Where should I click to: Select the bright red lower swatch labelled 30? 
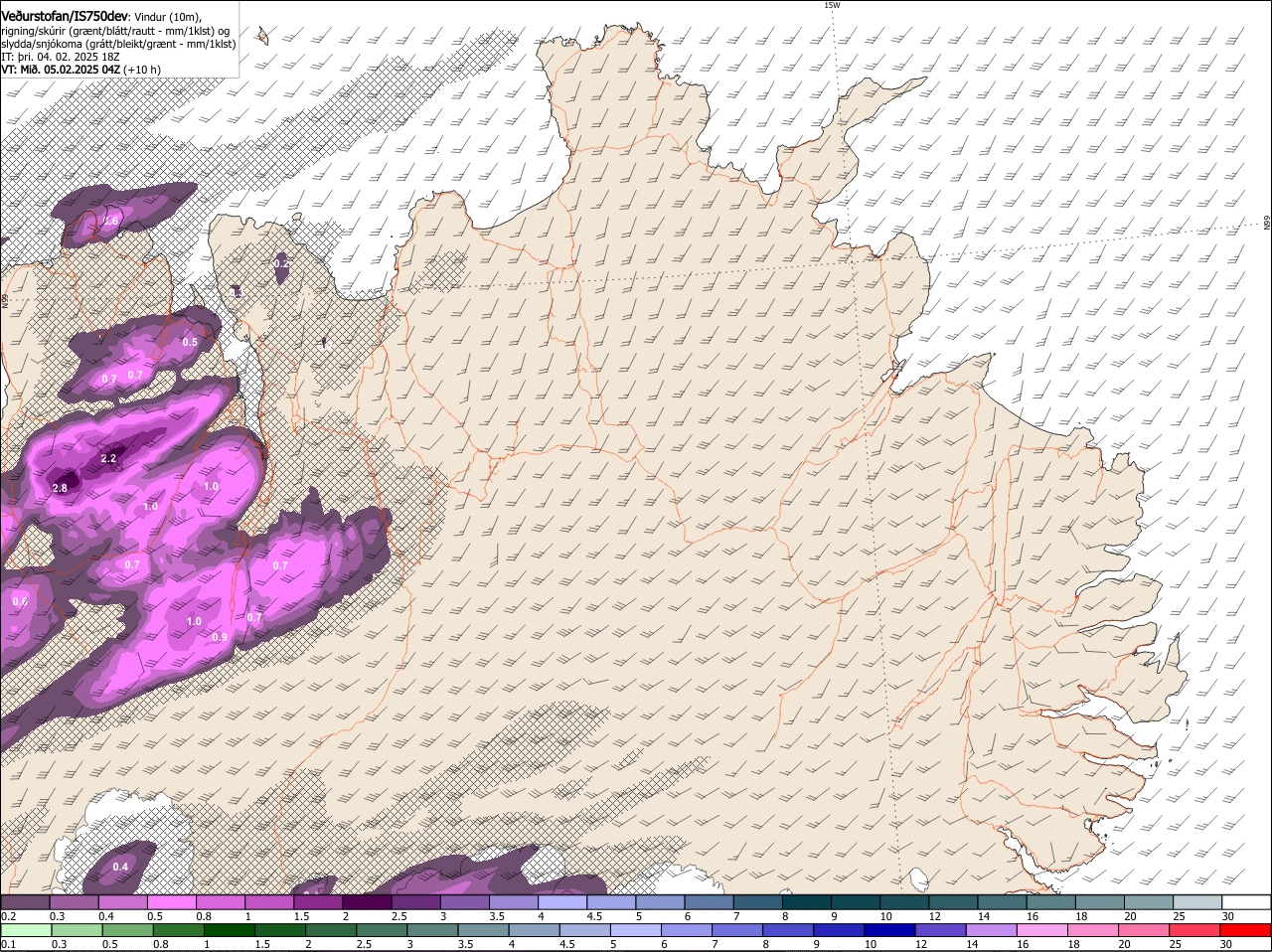[x=1246, y=930]
